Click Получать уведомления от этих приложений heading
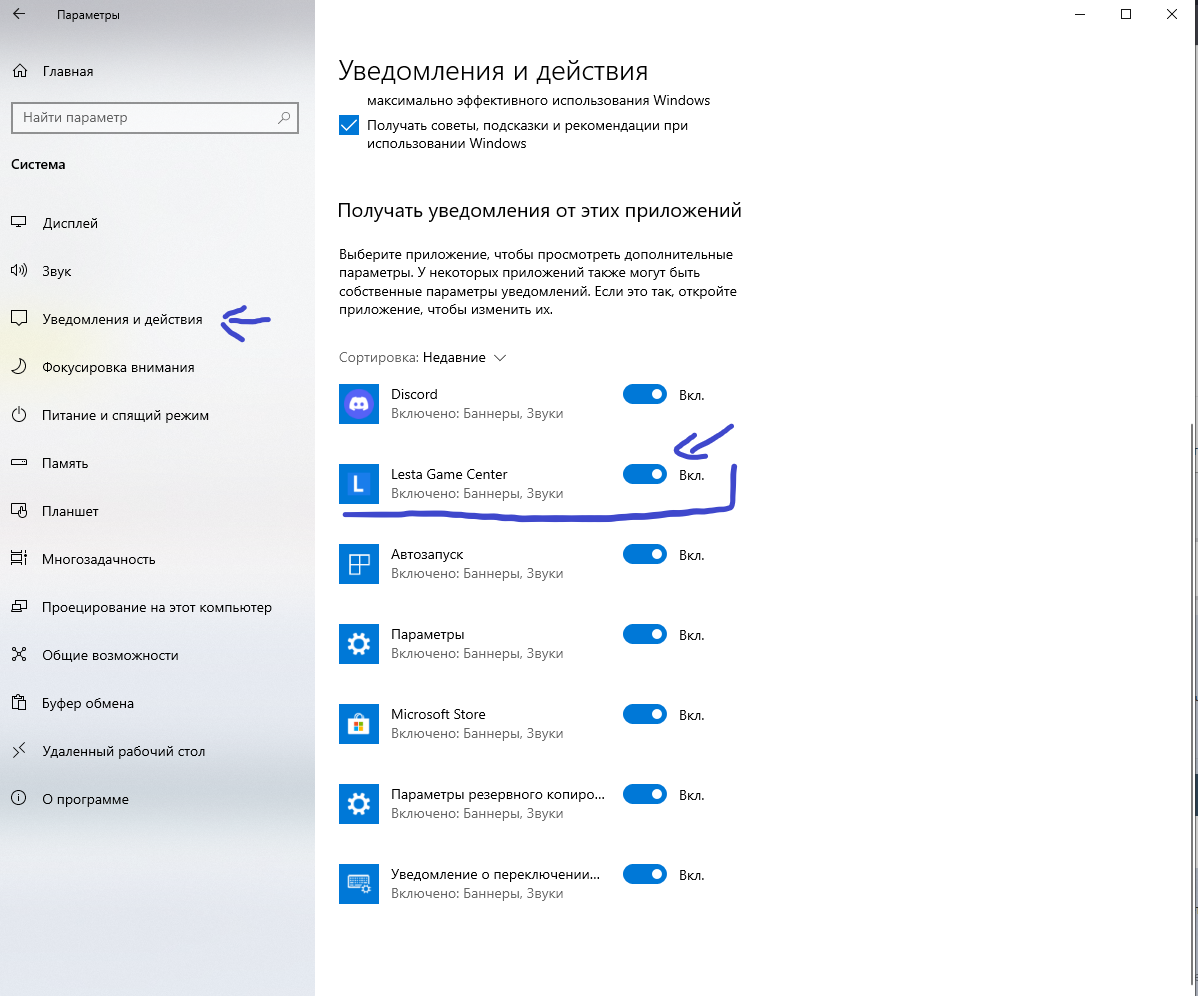 pos(539,211)
